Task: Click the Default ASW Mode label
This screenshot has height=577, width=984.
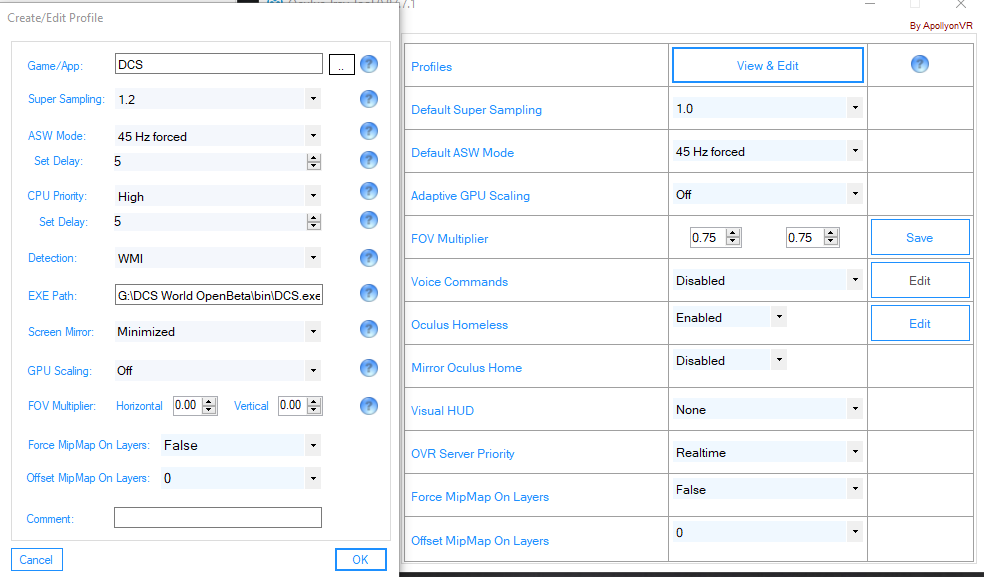Action: tap(463, 153)
